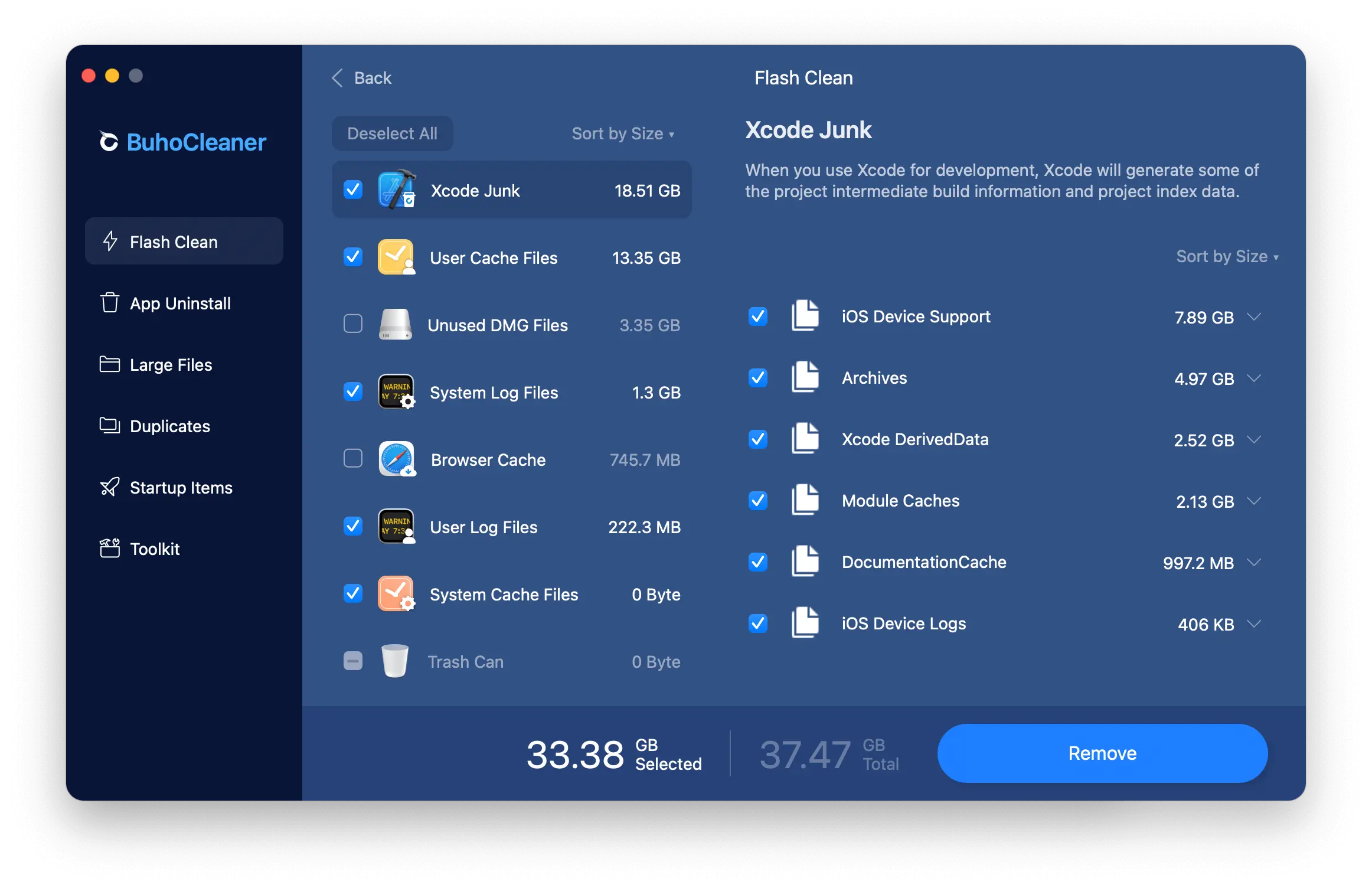Click the Xcode Junk hammer icon

click(396, 190)
